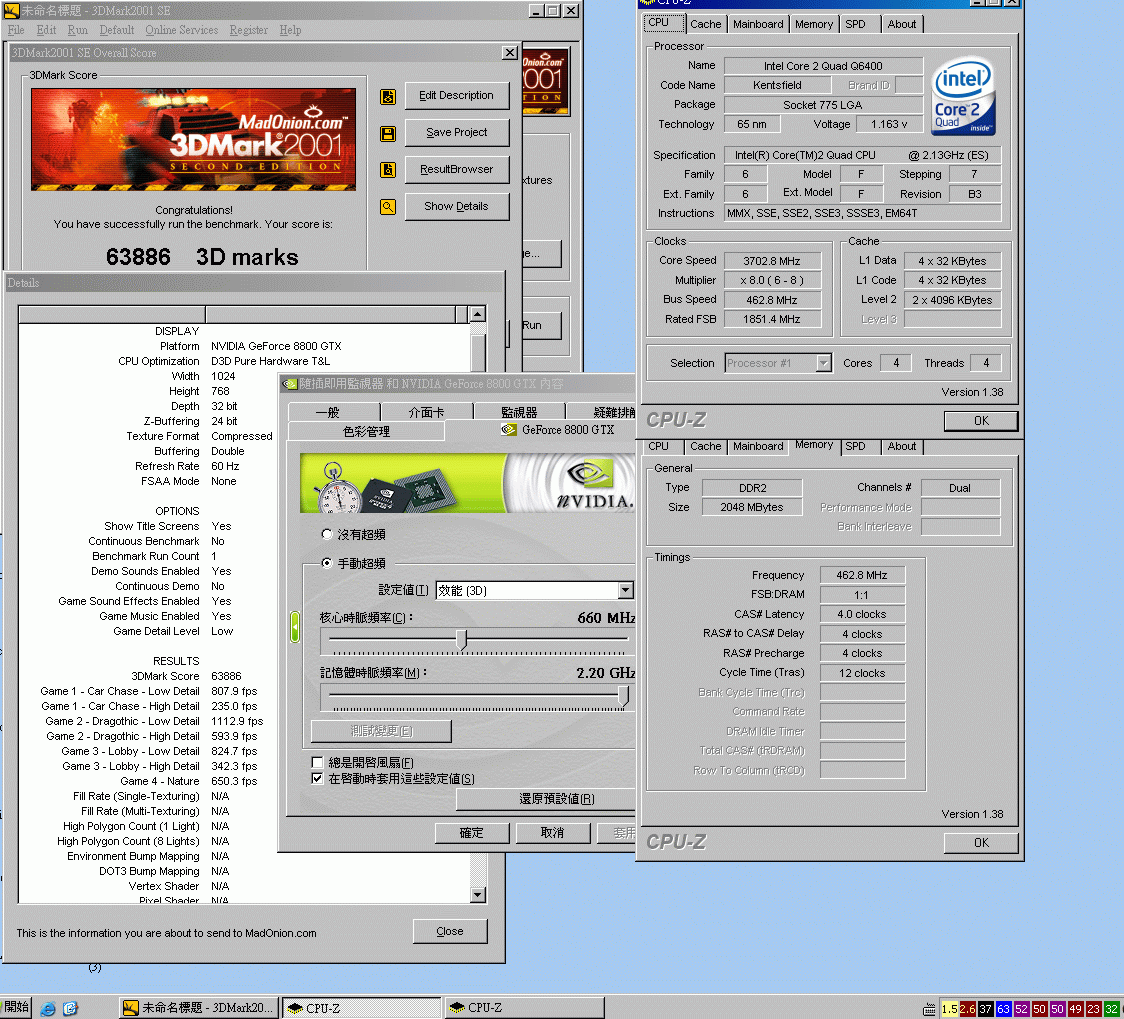Open the 監視器 monitor tab
The image size is (1124, 1019).
[519, 412]
